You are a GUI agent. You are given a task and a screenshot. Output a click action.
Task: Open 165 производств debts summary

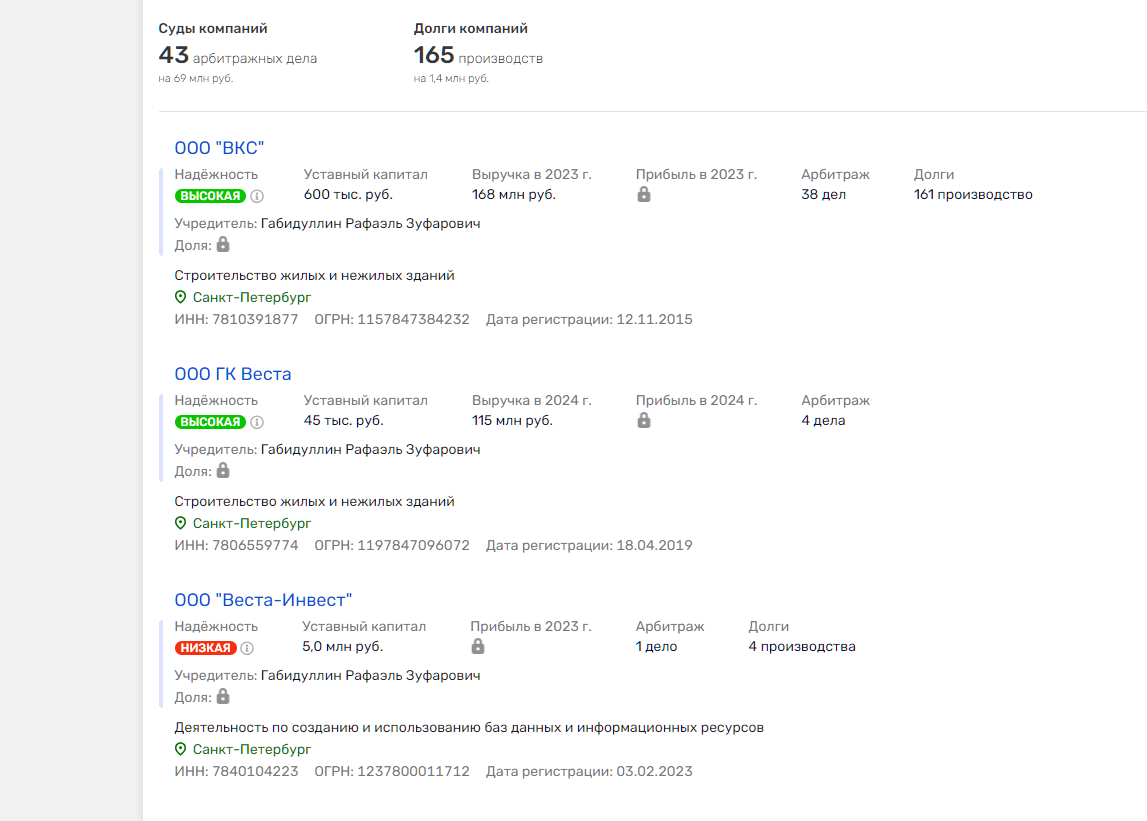click(478, 57)
